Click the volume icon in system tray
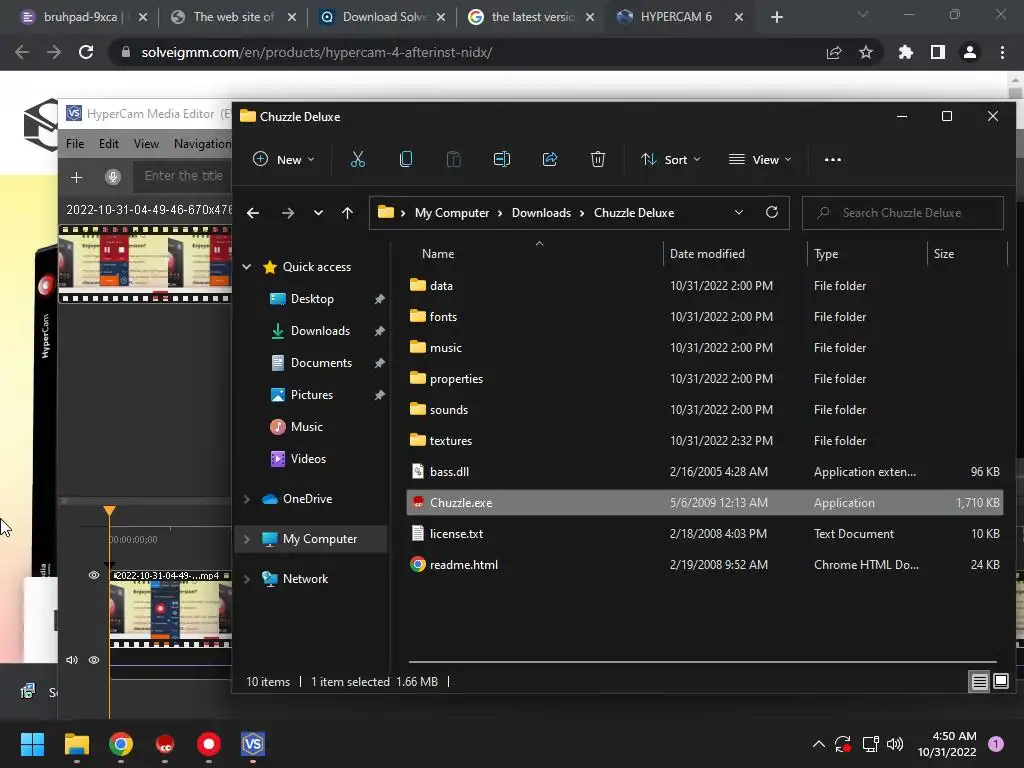This screenshot has height=768, width=1024. pos(895,744)
